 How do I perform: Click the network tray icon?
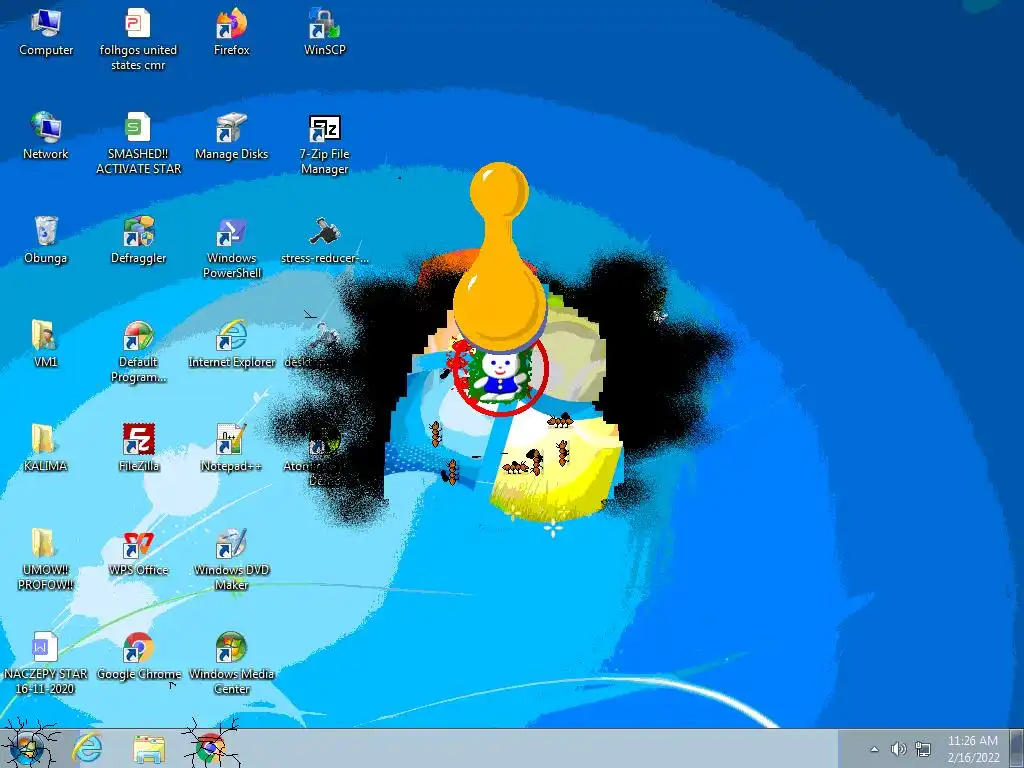923,749
